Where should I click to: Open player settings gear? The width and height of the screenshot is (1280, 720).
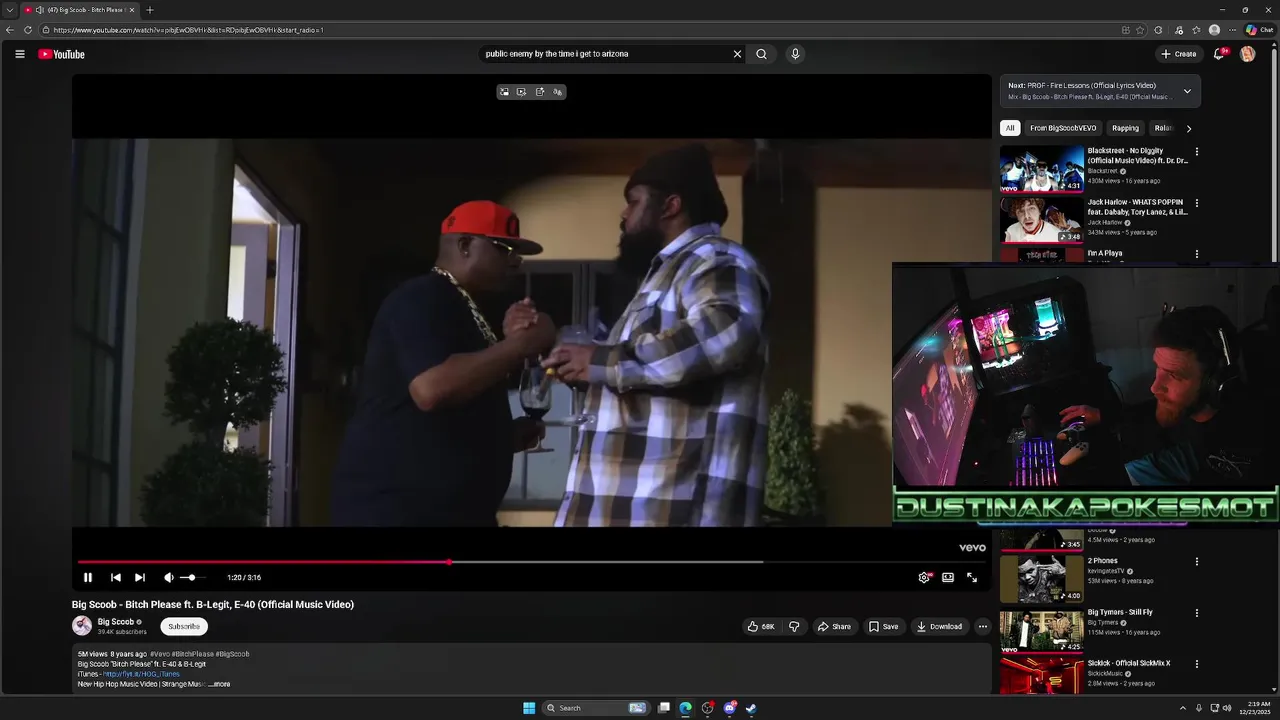(924, 577)
